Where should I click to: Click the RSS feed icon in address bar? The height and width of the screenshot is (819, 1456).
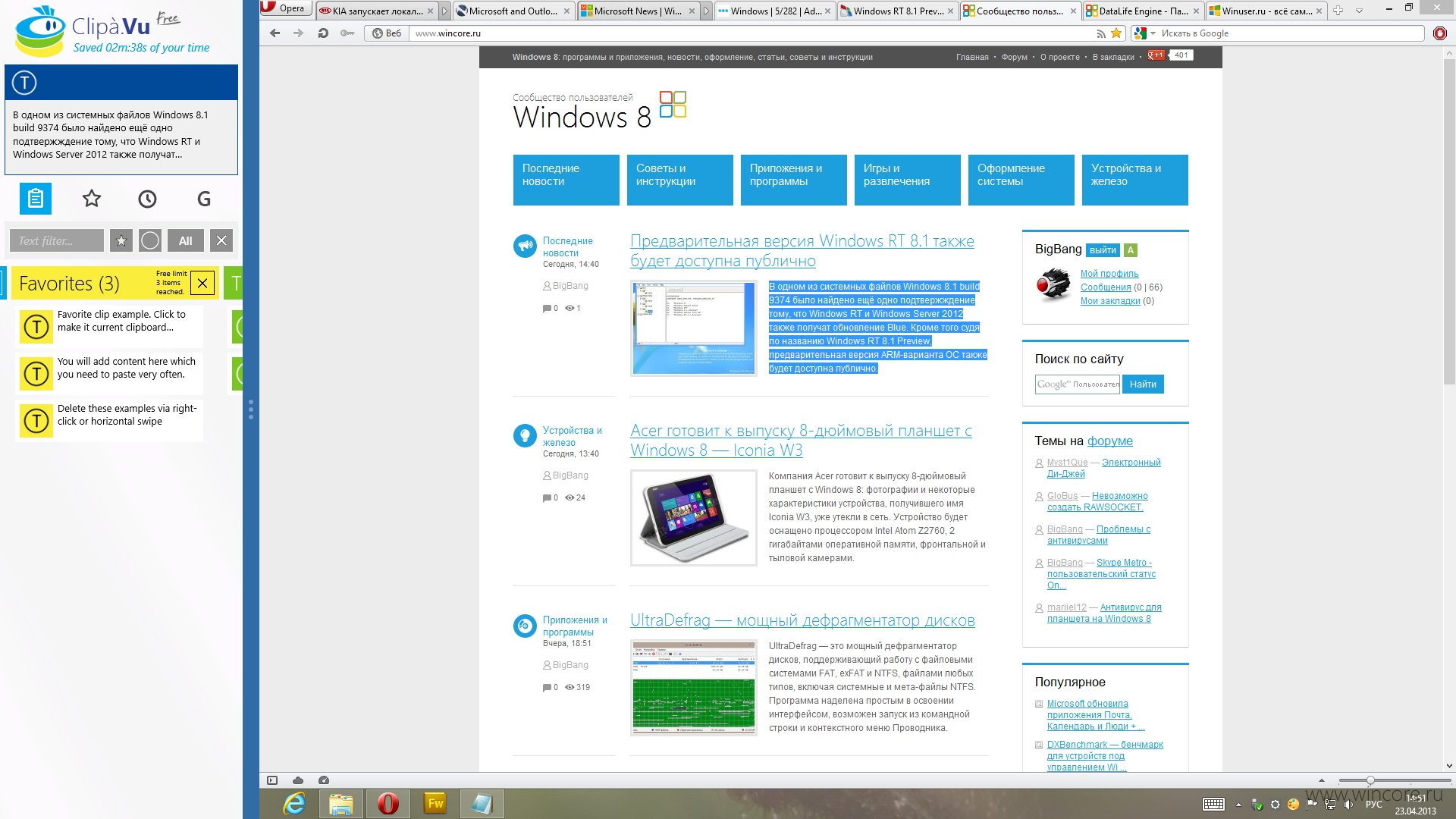(x=1101, y=33)
